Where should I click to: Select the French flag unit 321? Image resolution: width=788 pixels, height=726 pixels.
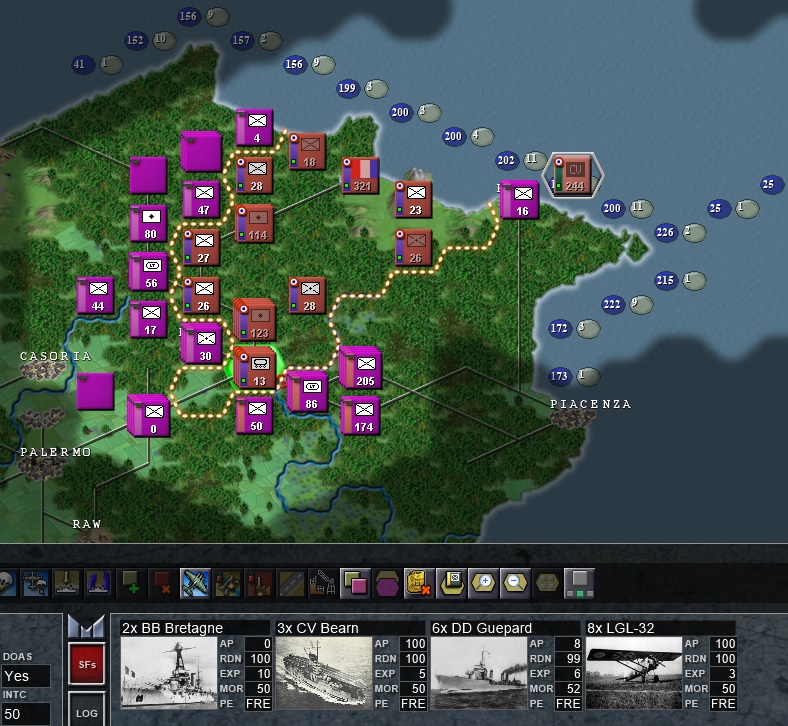tap(360, 175)
